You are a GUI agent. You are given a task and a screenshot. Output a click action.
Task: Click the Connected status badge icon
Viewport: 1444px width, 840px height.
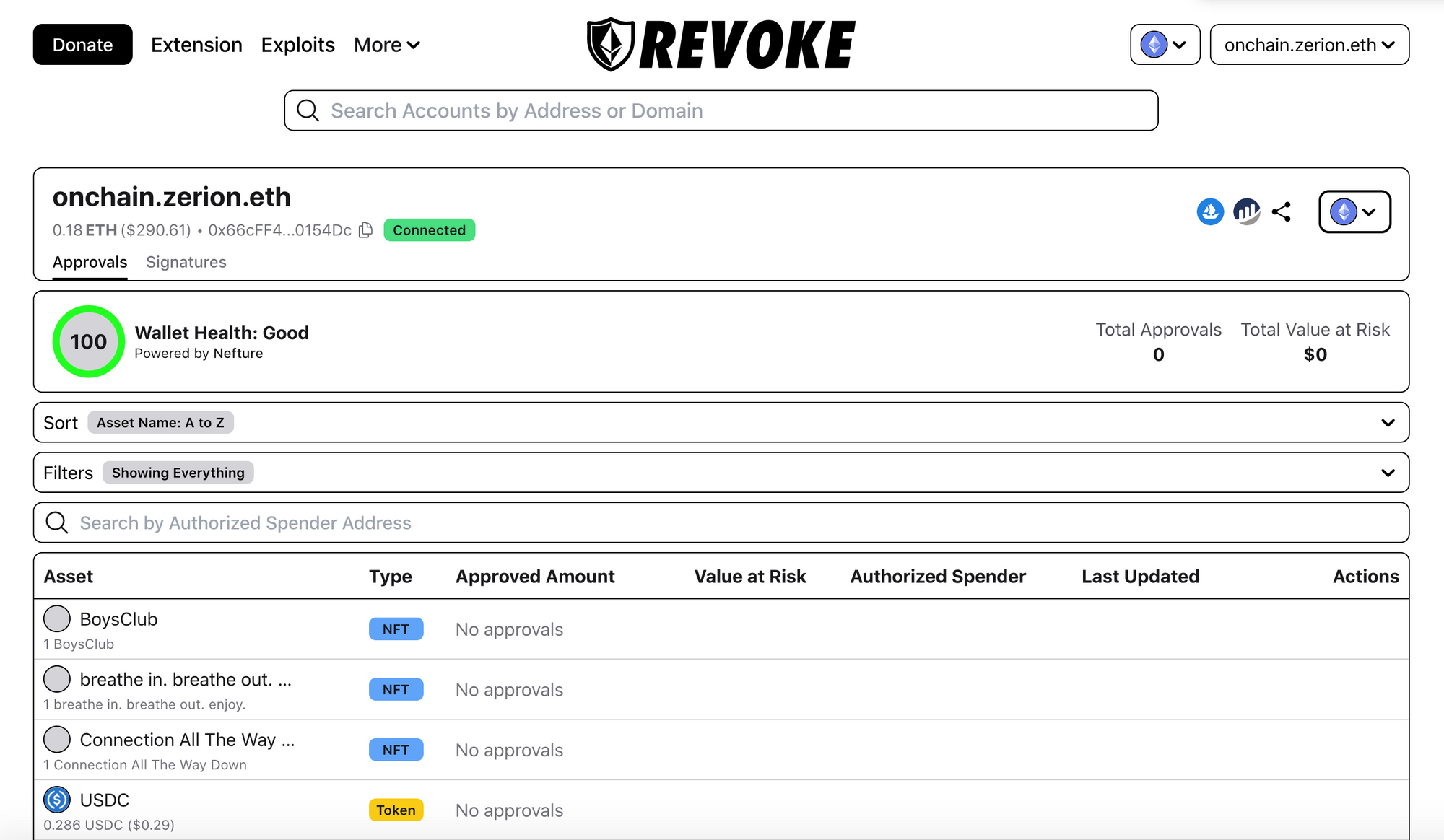(x=430, y=231)
